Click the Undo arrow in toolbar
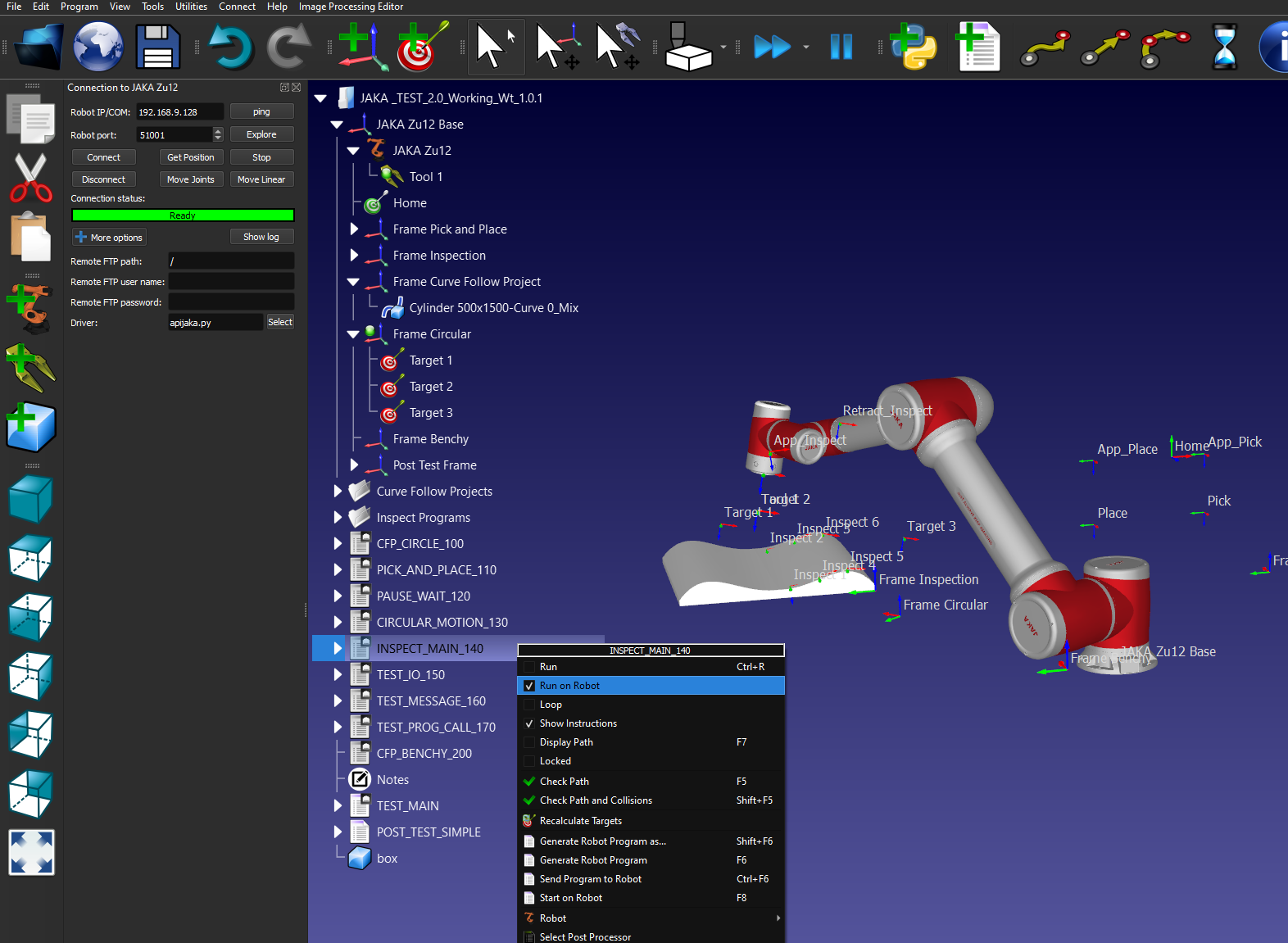The width and height of the screenshot is (1288, 943). pyautogui.click(x=230, y=47)
